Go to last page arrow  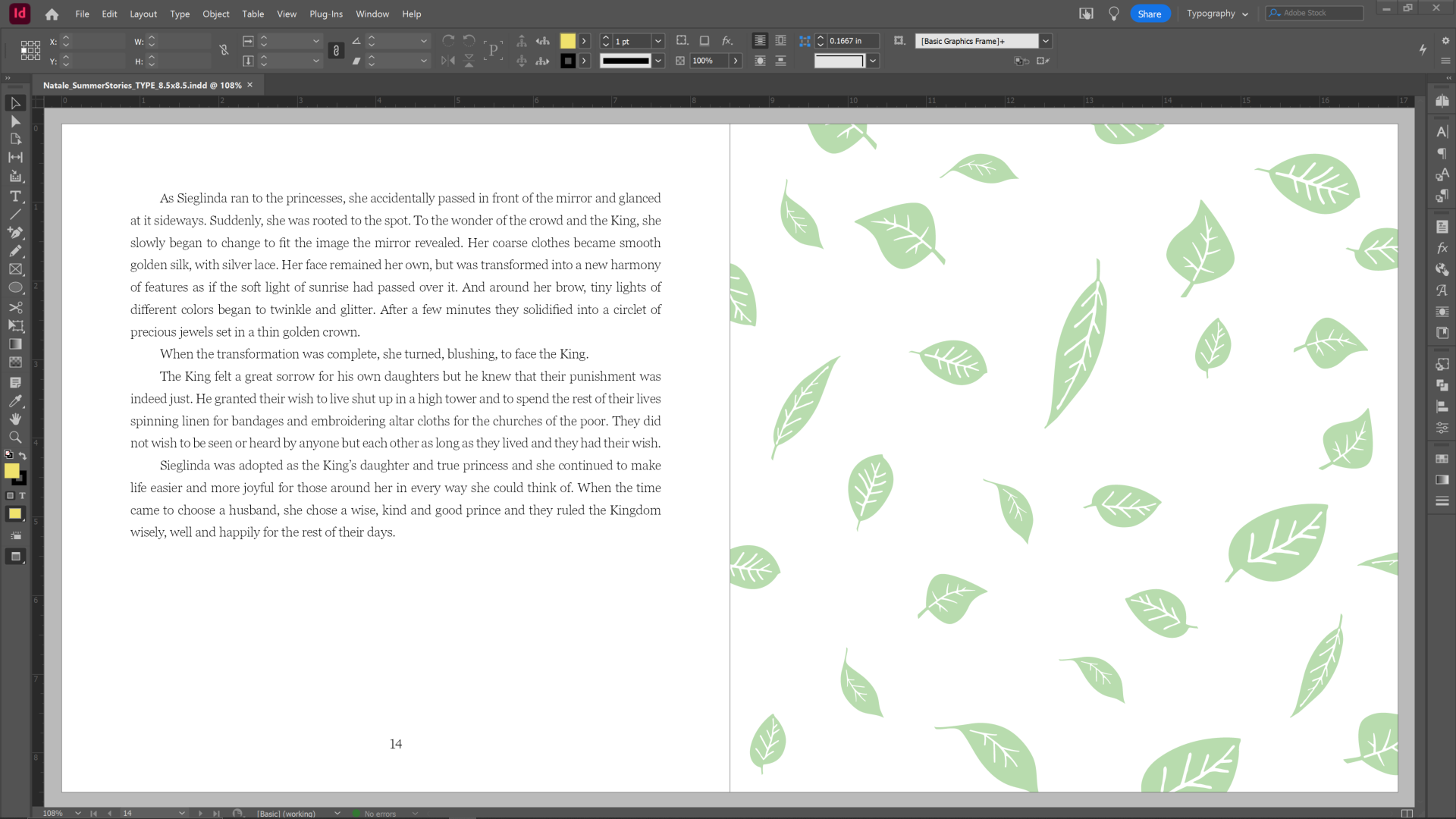point(216,813)
